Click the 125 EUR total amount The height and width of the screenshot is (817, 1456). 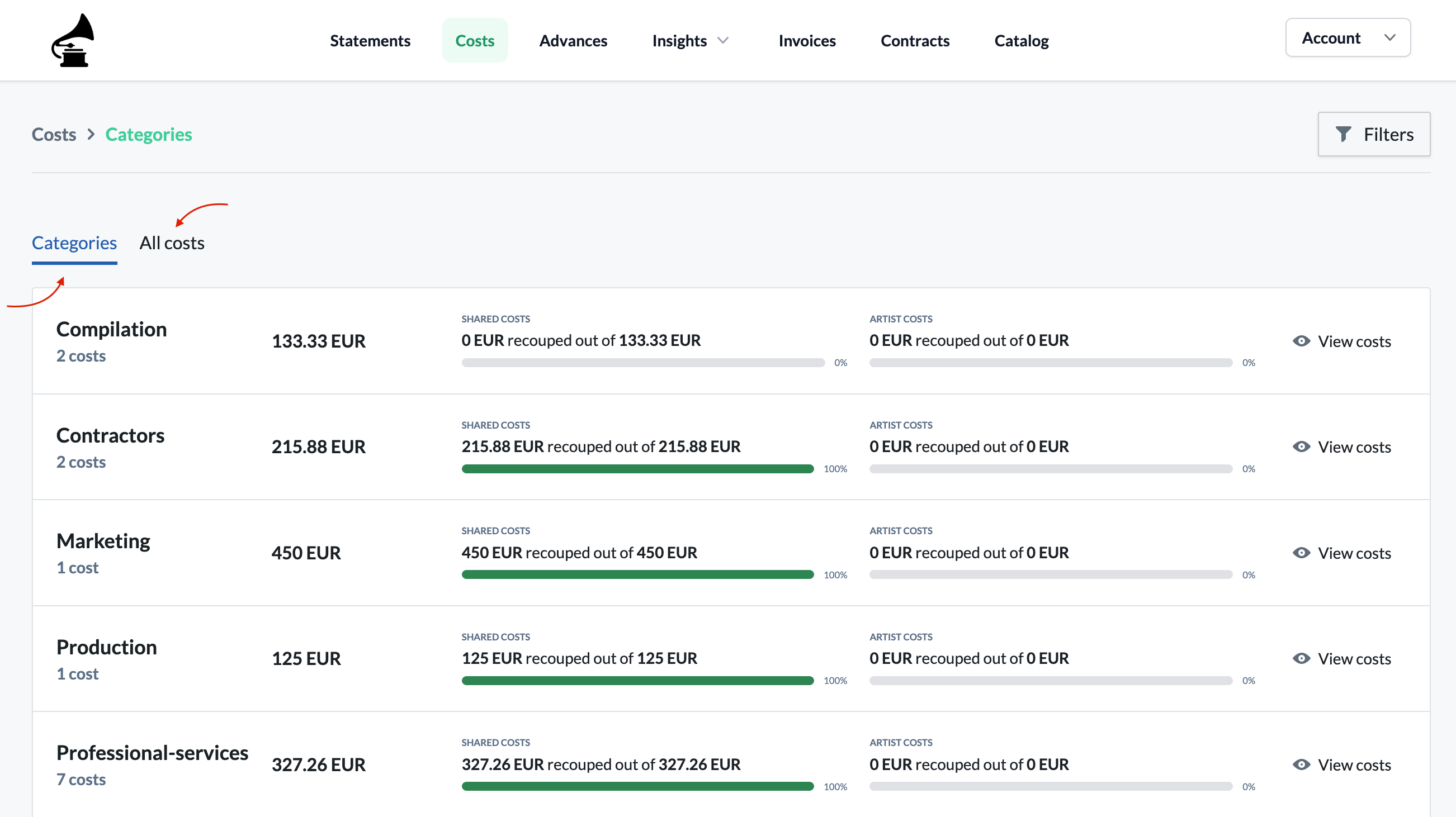pyautogui.click(x=306, y=659)
